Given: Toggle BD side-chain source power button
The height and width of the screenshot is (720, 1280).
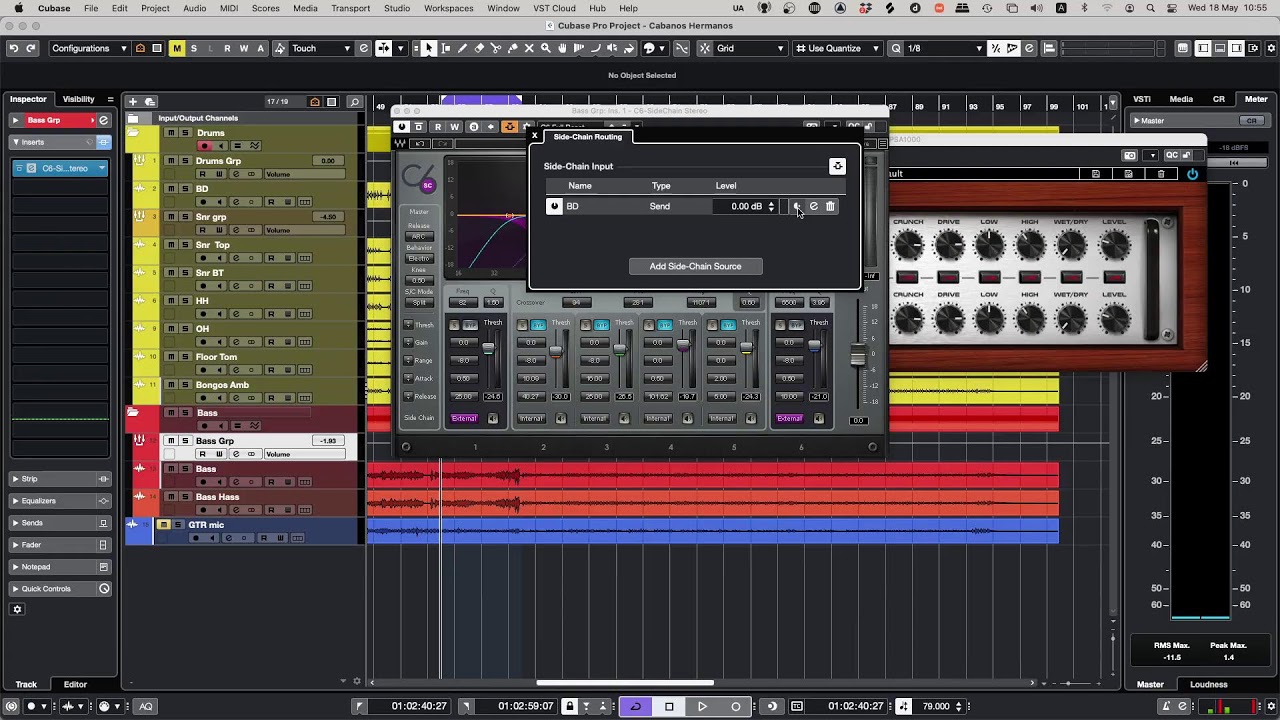Looking at the screenshot, I should point(554,206).
